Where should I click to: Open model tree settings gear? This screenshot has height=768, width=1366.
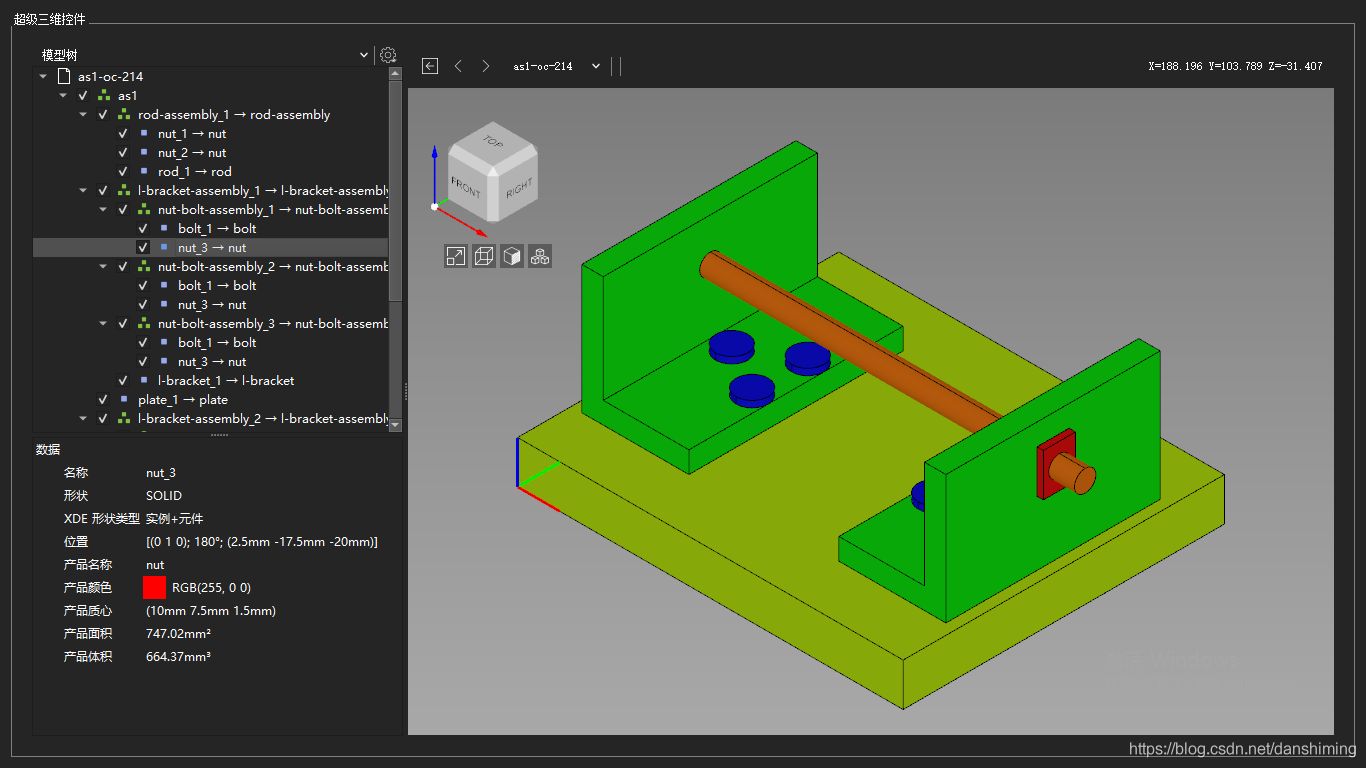(x=388, y=55)
